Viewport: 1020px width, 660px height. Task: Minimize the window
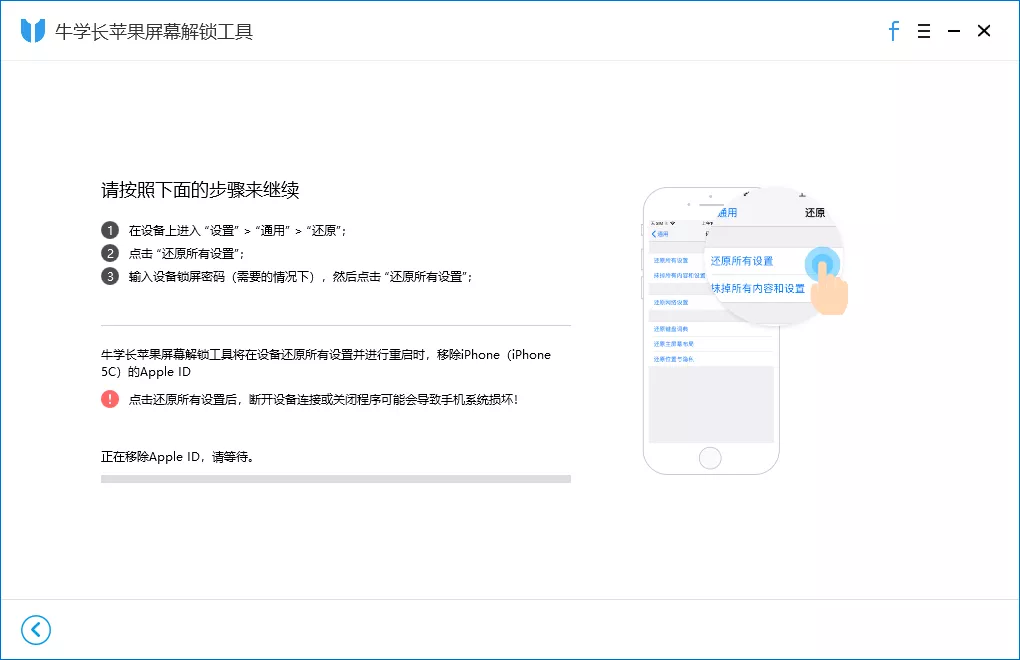954,31
